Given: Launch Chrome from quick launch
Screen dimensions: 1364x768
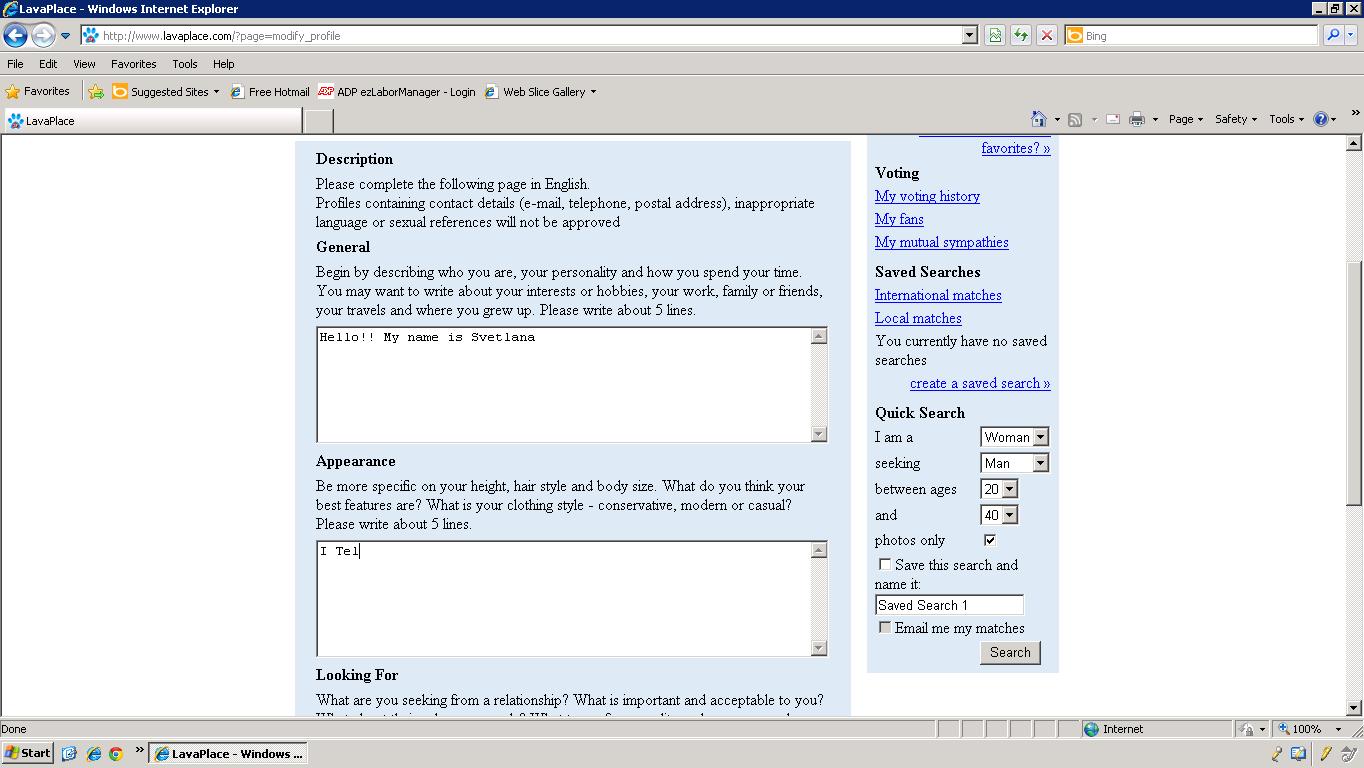Looking at the screenshot, I should 116,754.
